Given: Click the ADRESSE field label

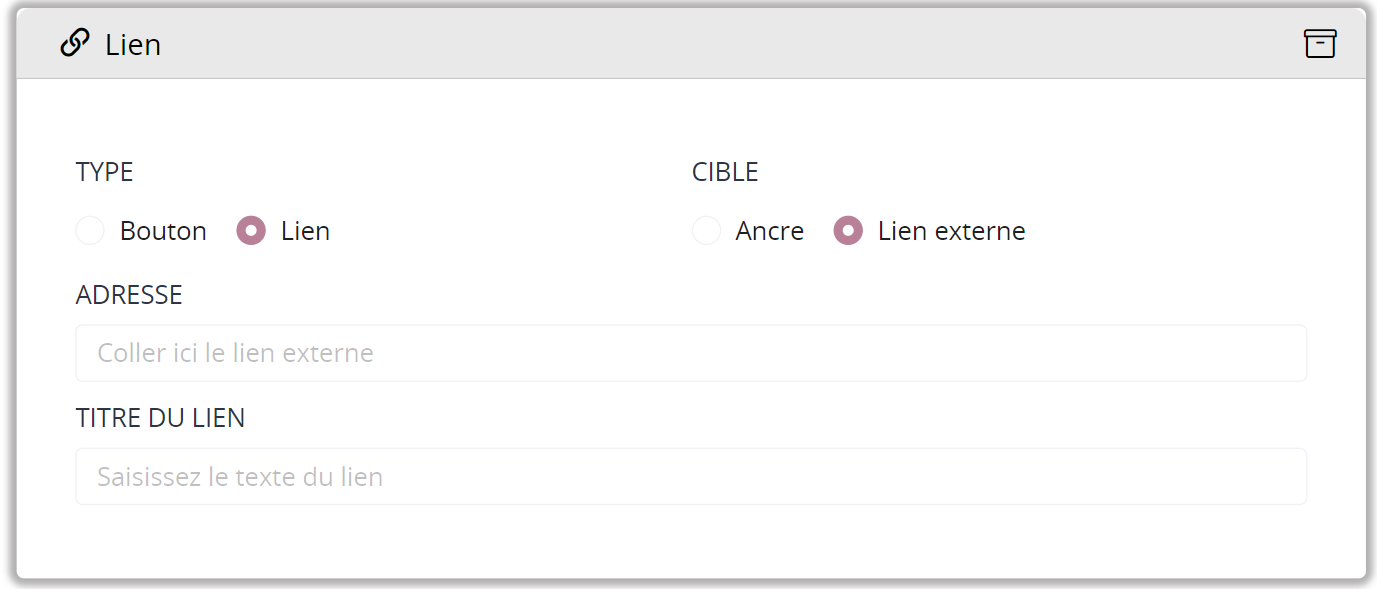Looking at the screenshot, I should pos(129,295).
